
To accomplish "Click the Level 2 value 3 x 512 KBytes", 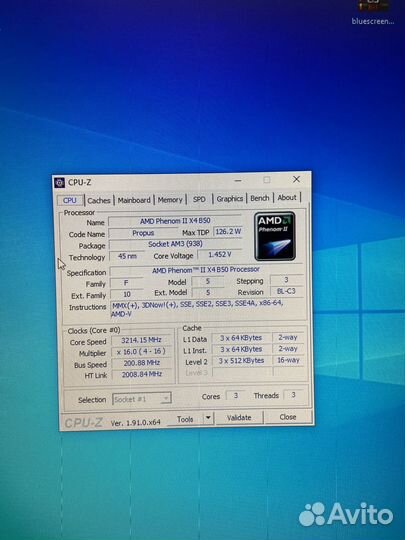I will click(241, 361).
